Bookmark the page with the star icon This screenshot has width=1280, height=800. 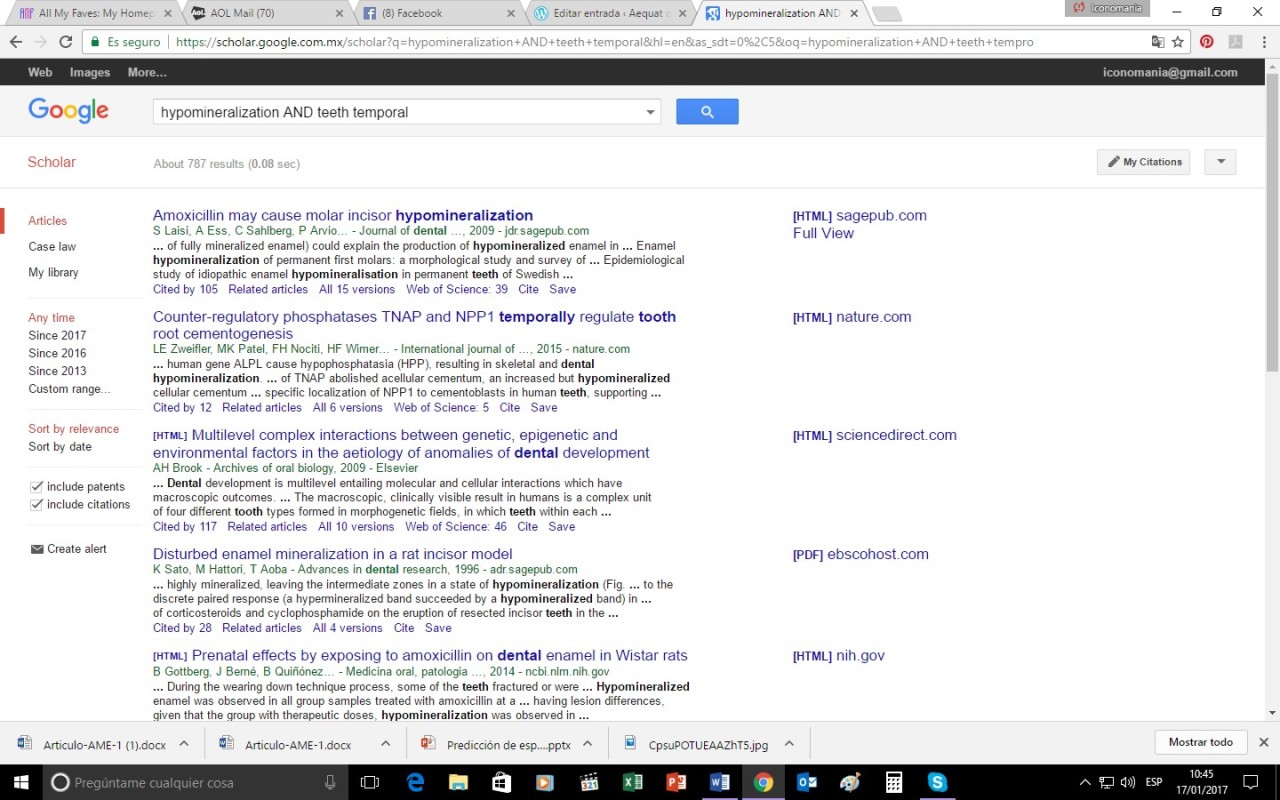coord(1178,42)
